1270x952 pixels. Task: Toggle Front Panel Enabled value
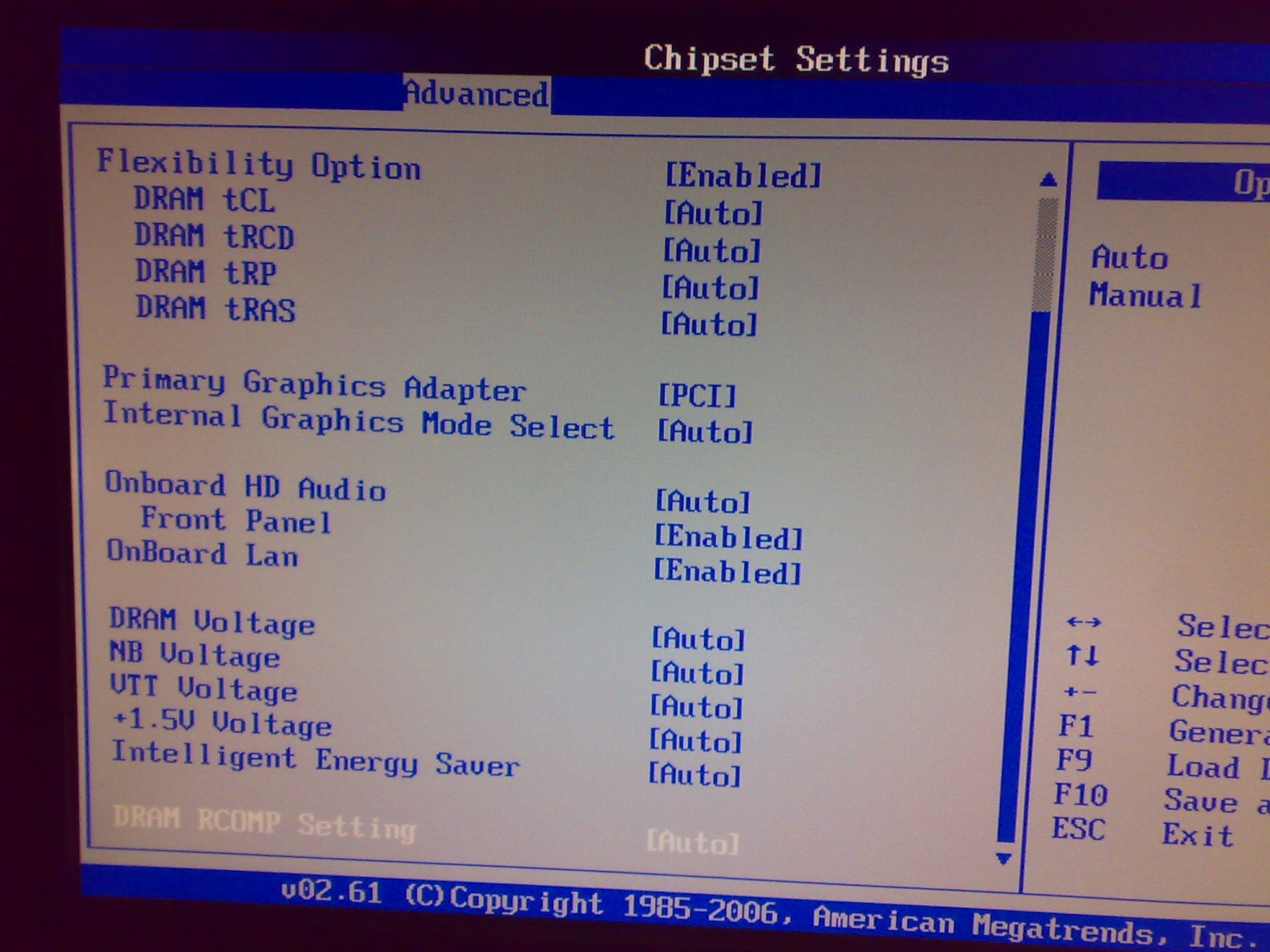pos(729,537)
